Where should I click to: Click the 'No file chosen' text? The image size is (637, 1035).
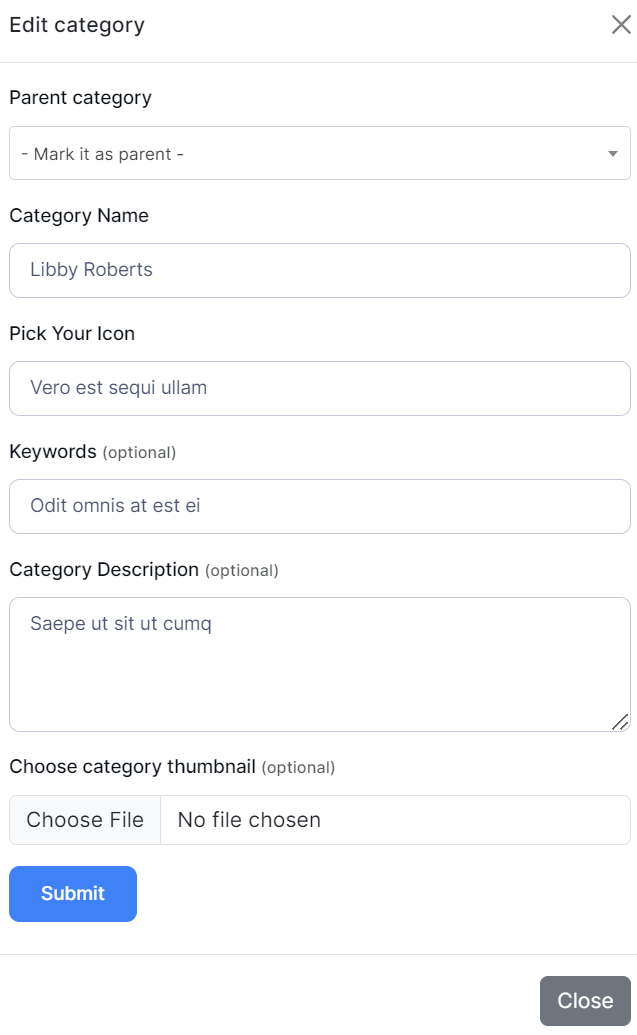(x=249, y=820)
